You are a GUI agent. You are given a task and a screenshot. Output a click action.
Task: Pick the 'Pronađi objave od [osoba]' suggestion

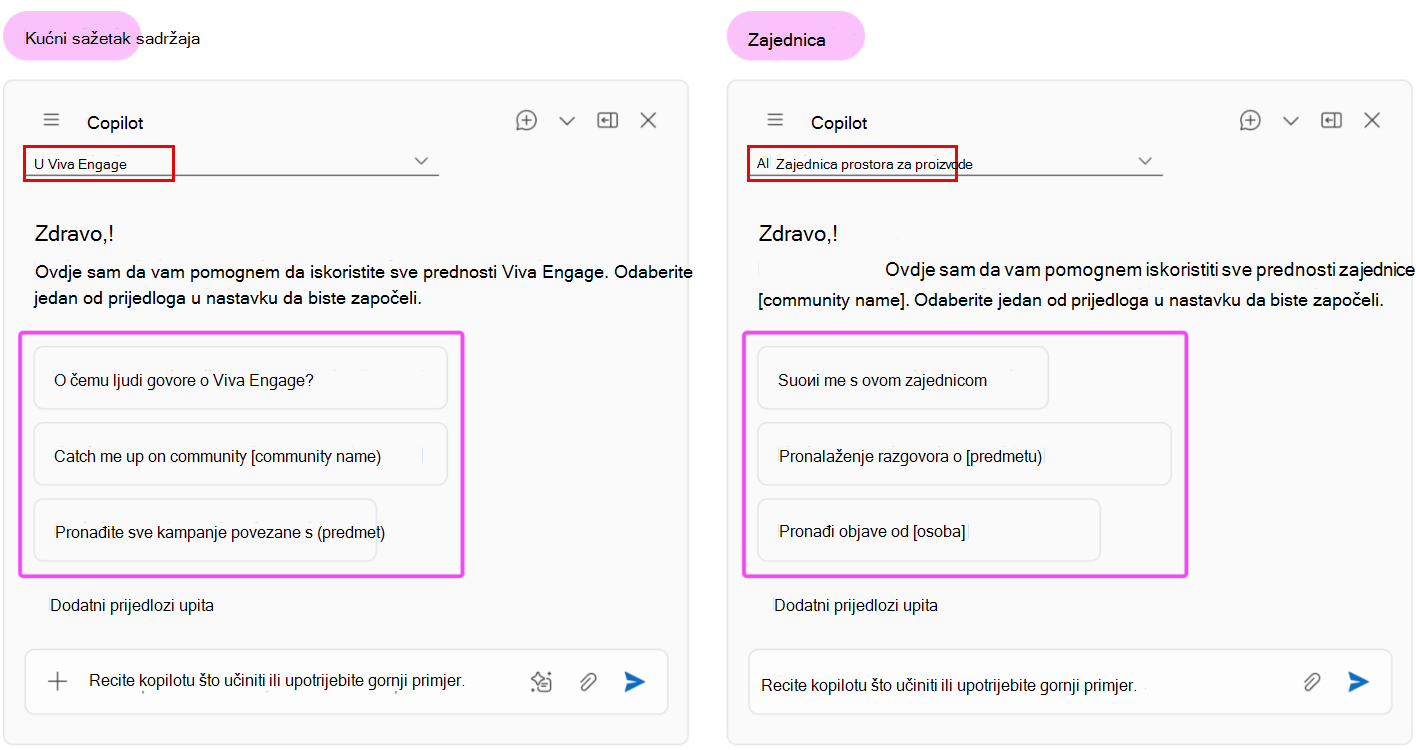click(929, 531)
